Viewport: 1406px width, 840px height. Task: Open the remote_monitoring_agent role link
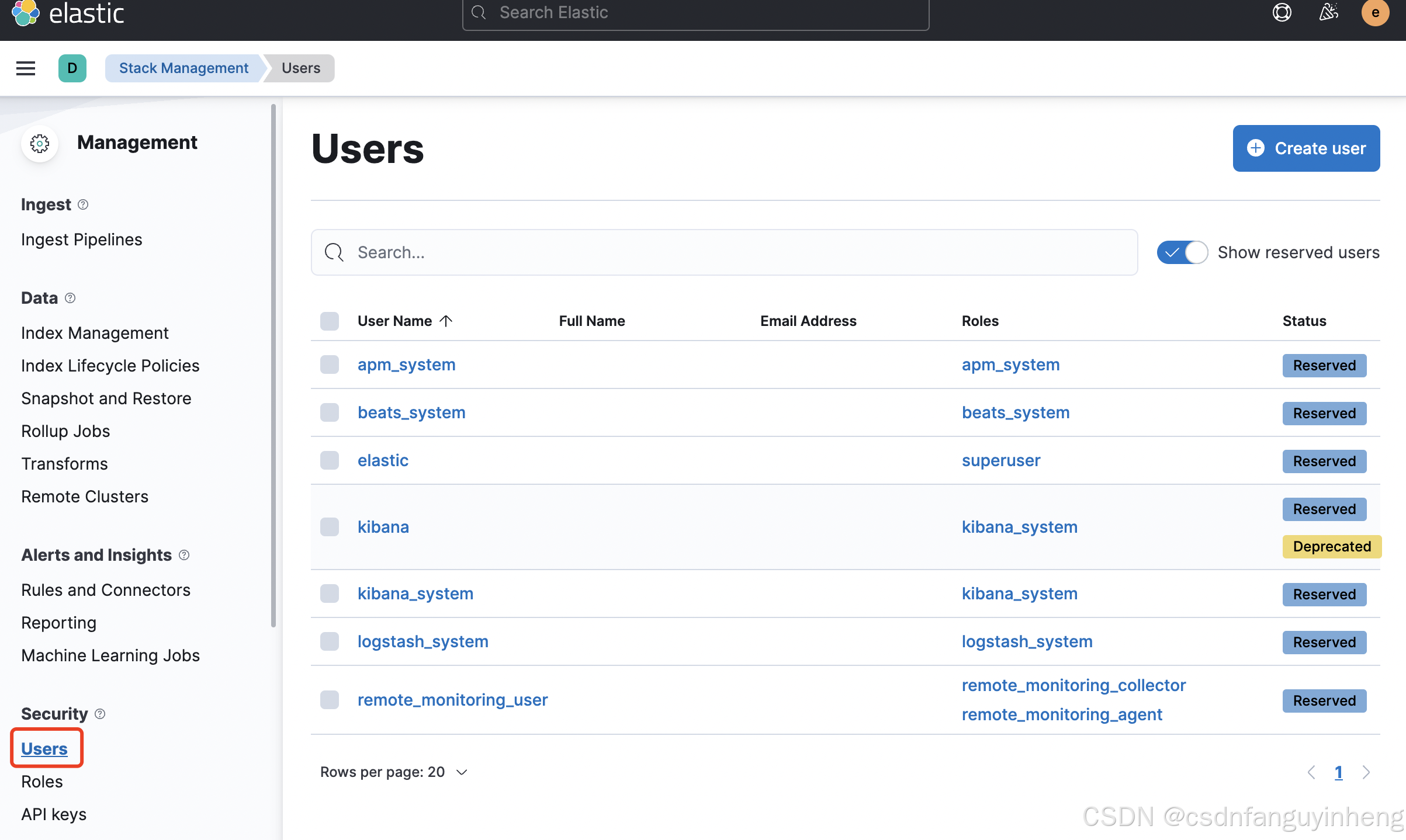[1062, 714]
